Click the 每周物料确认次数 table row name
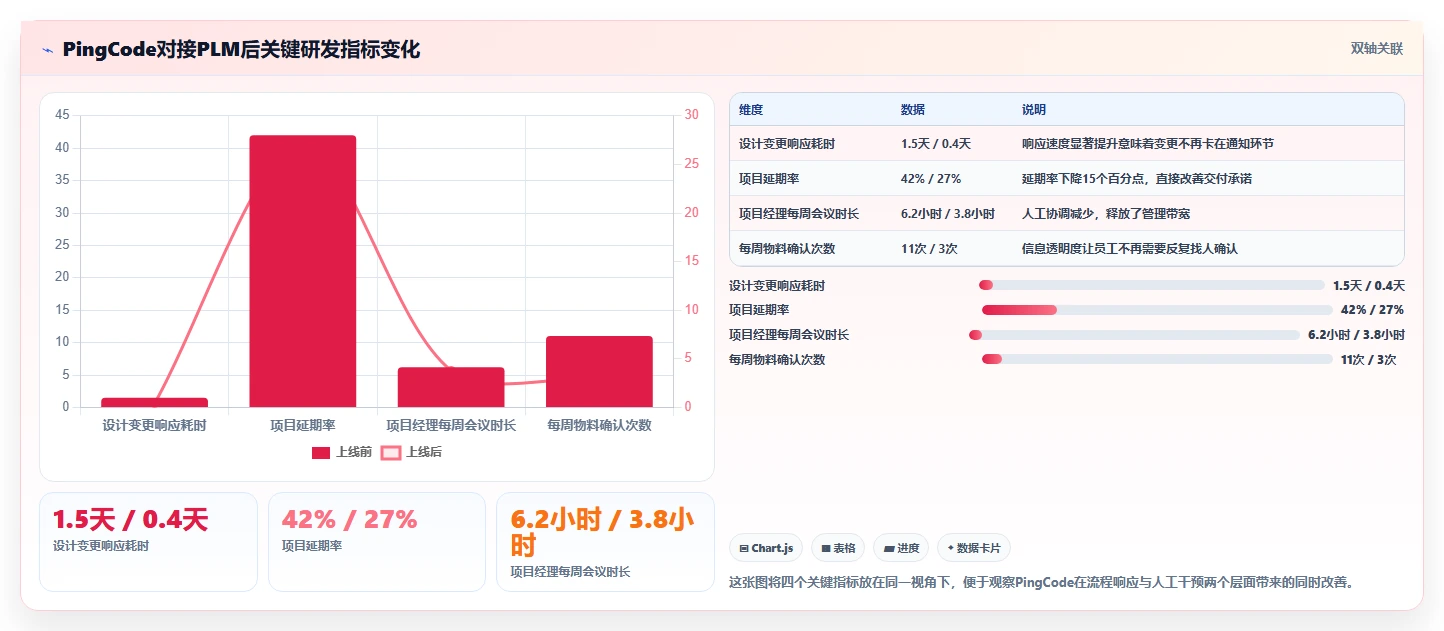The width and height of the screenshot is (1444, 631). pyautogui.click(x=787, y=248)
